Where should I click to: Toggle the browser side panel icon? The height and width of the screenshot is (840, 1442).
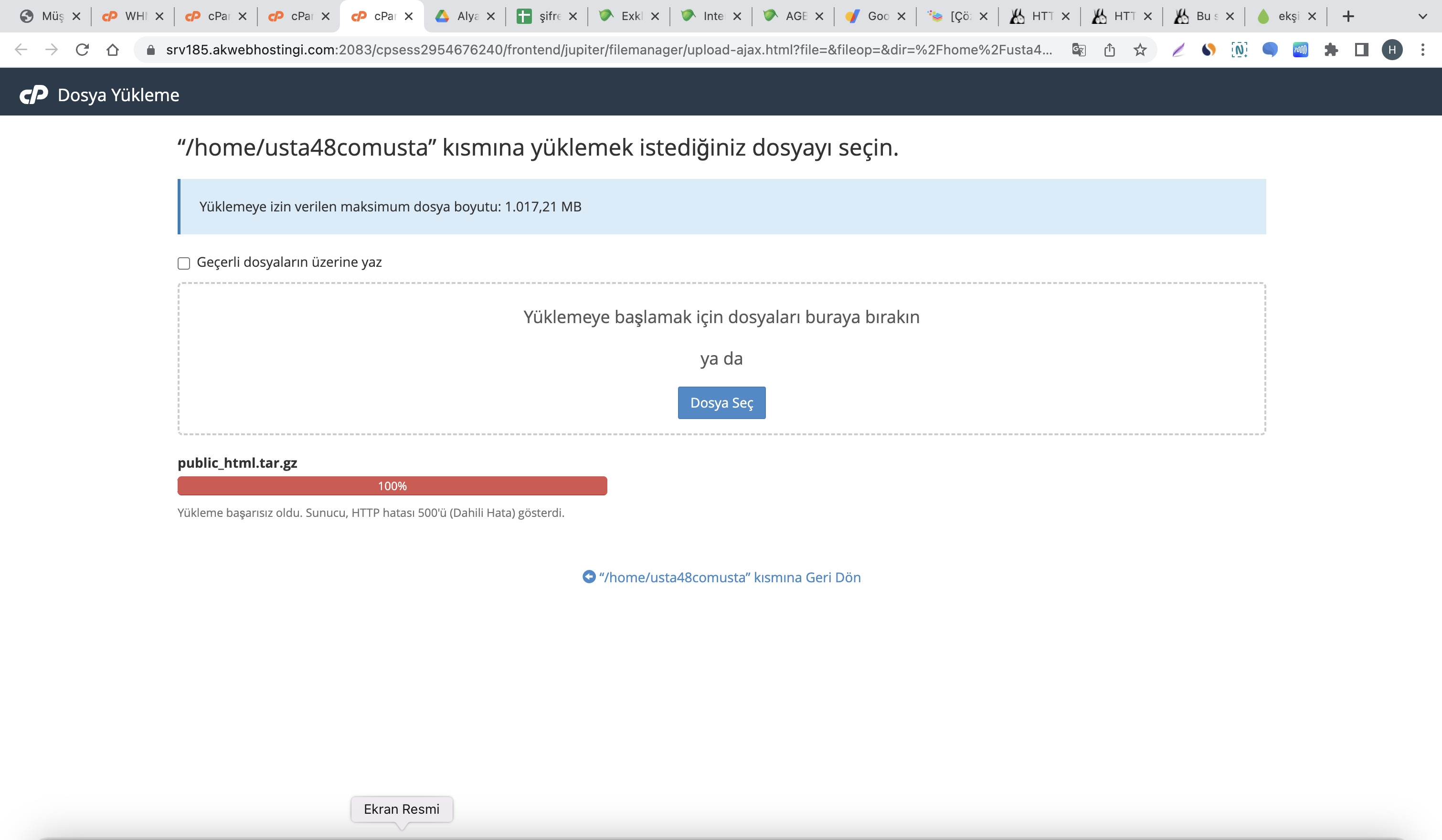pyautogui.click(x=1362, y=50)
